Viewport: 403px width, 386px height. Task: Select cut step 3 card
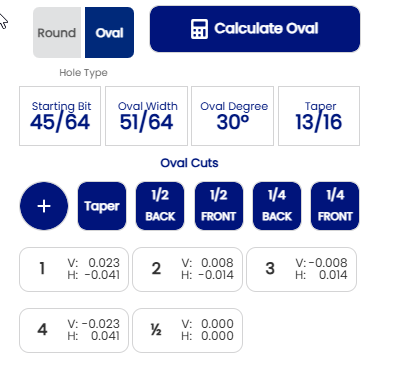coord(301,269)
